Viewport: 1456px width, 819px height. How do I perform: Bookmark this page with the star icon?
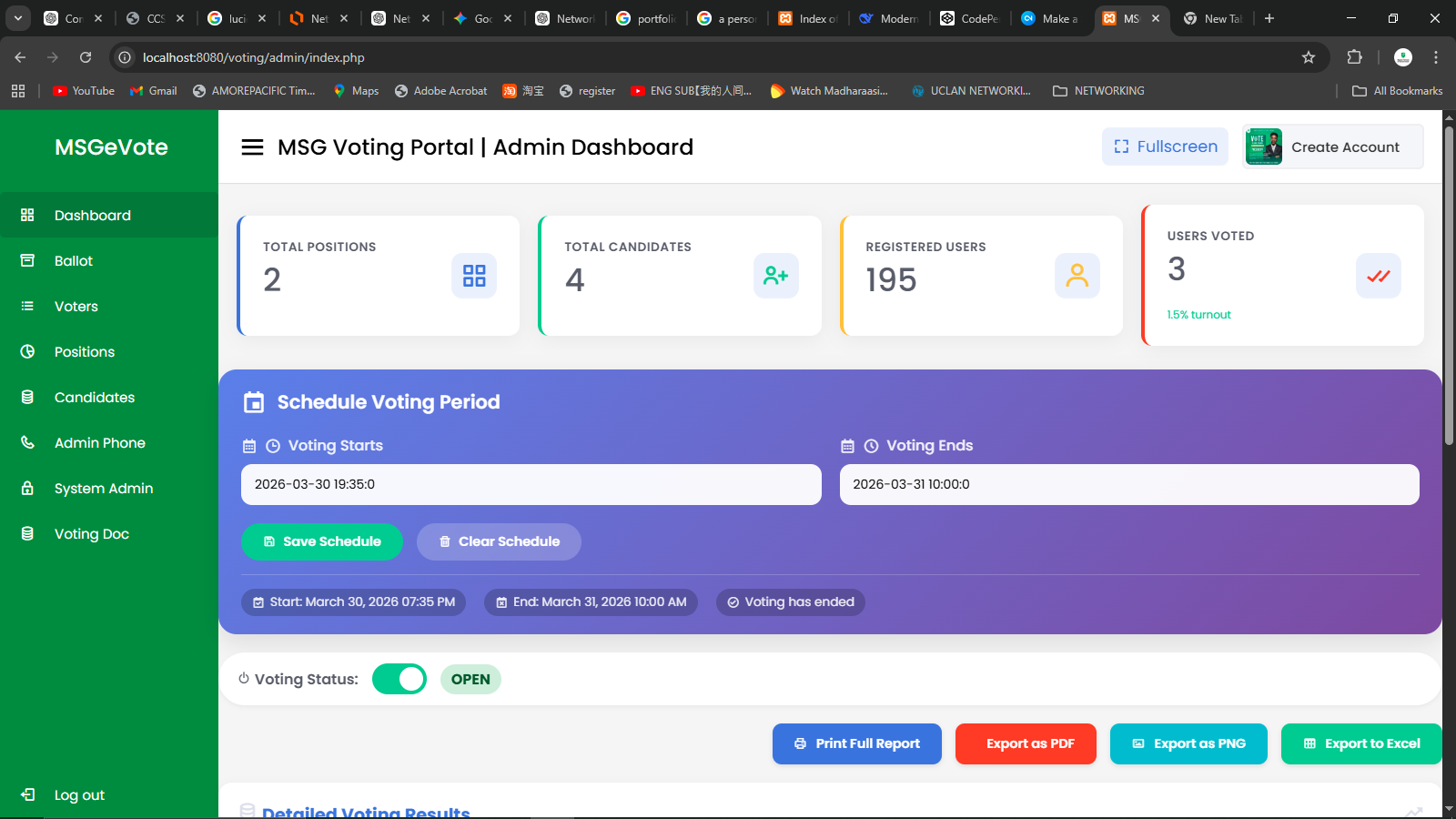pos(1309,57)
